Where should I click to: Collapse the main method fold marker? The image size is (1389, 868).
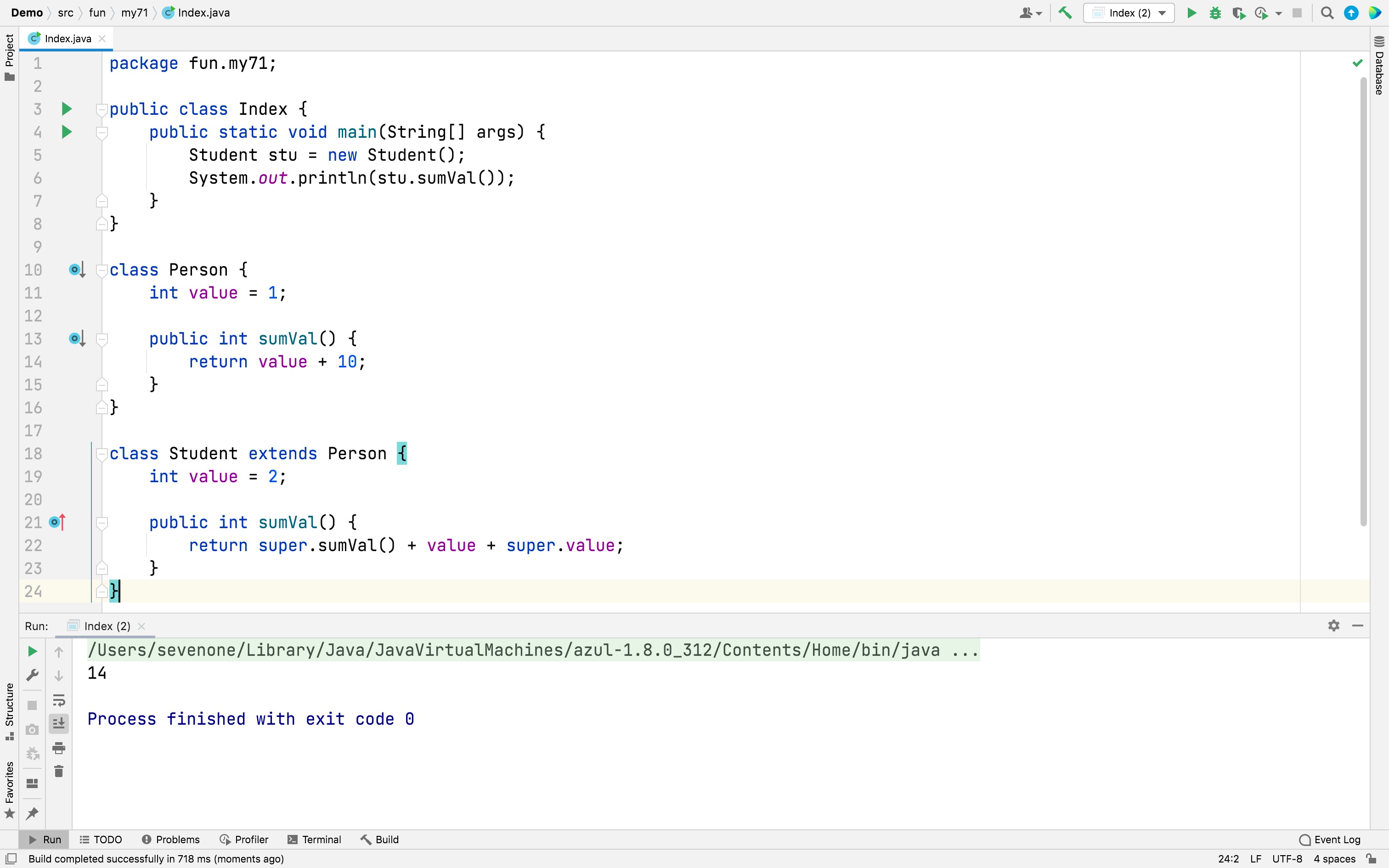point(102,133)
